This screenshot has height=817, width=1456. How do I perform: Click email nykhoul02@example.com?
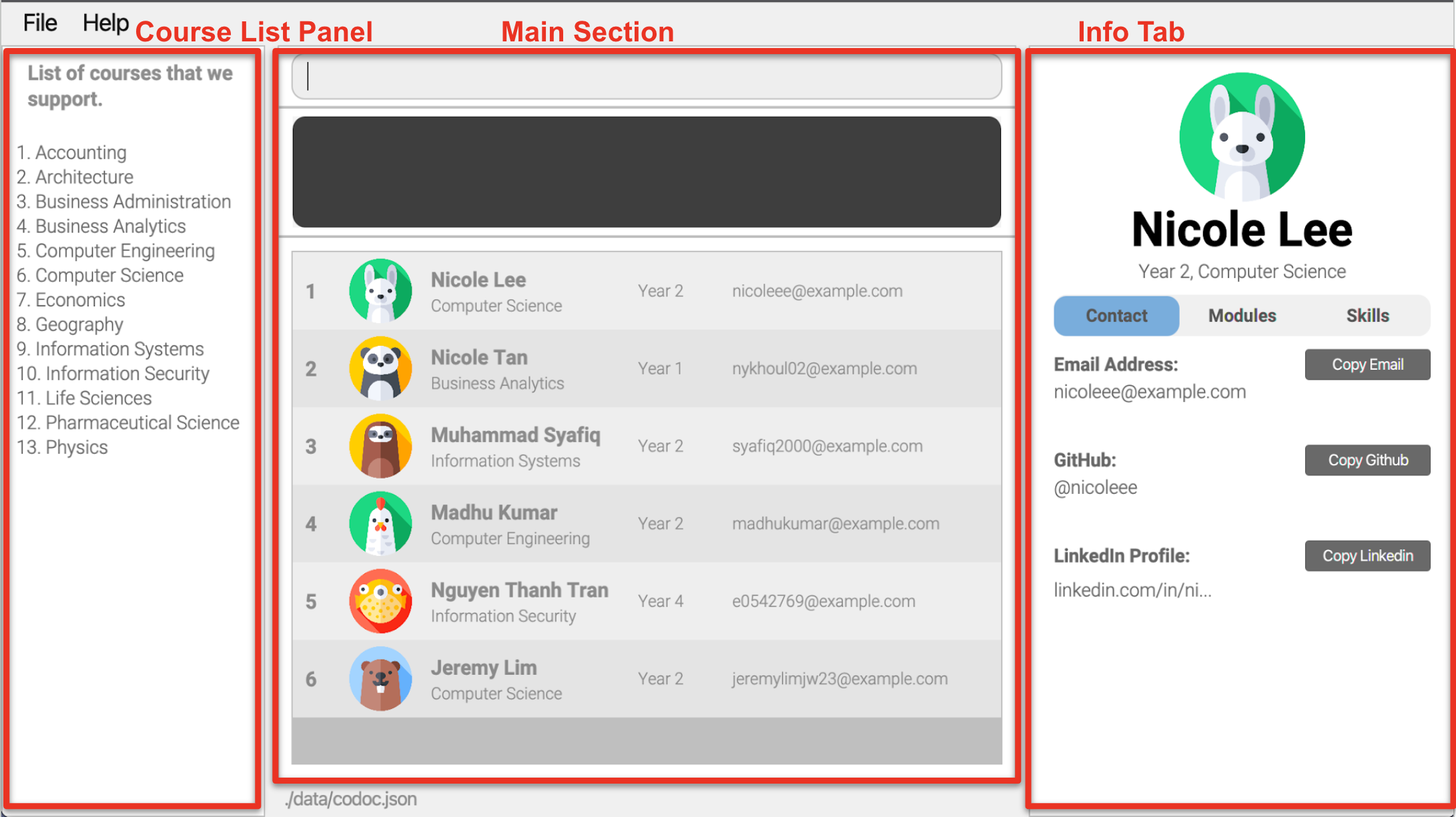click(x=825, y=368)
